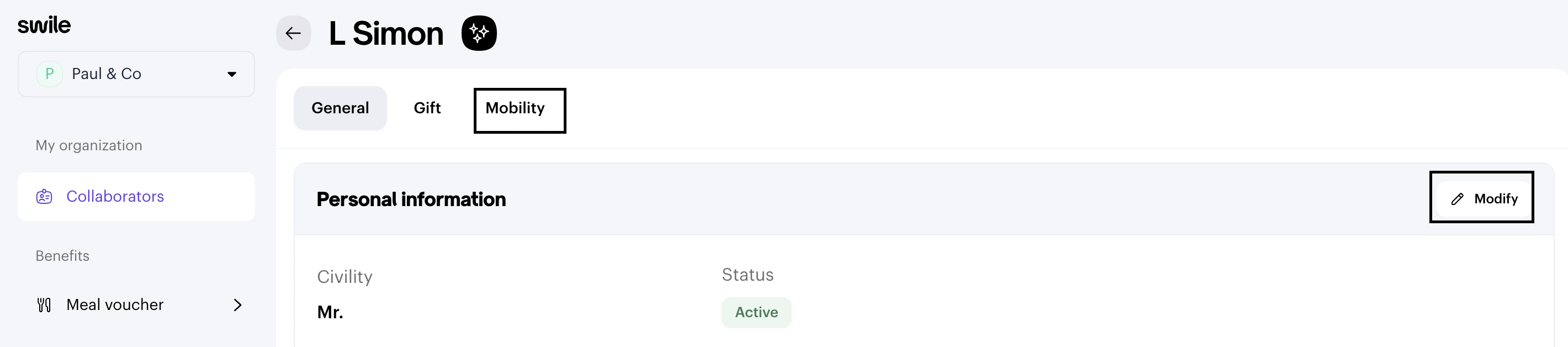Click the Meal voucher fork and knife icon
Viewport: 1568px width, 347px height.
(44, 305)
